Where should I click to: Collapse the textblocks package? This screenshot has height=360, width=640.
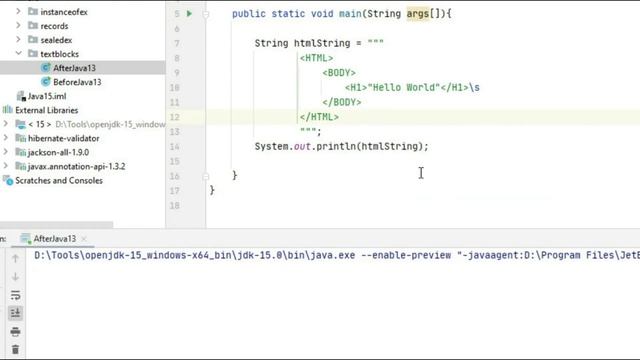18,53
